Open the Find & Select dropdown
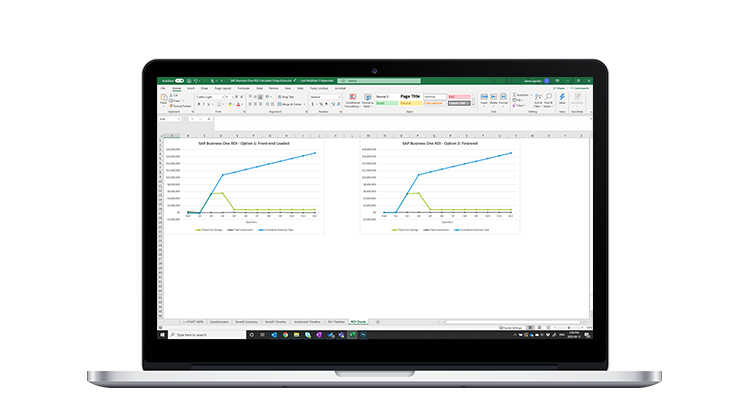The width and height of the screenshot is (750, 405). pyautogui.click(x=548, y=100)
